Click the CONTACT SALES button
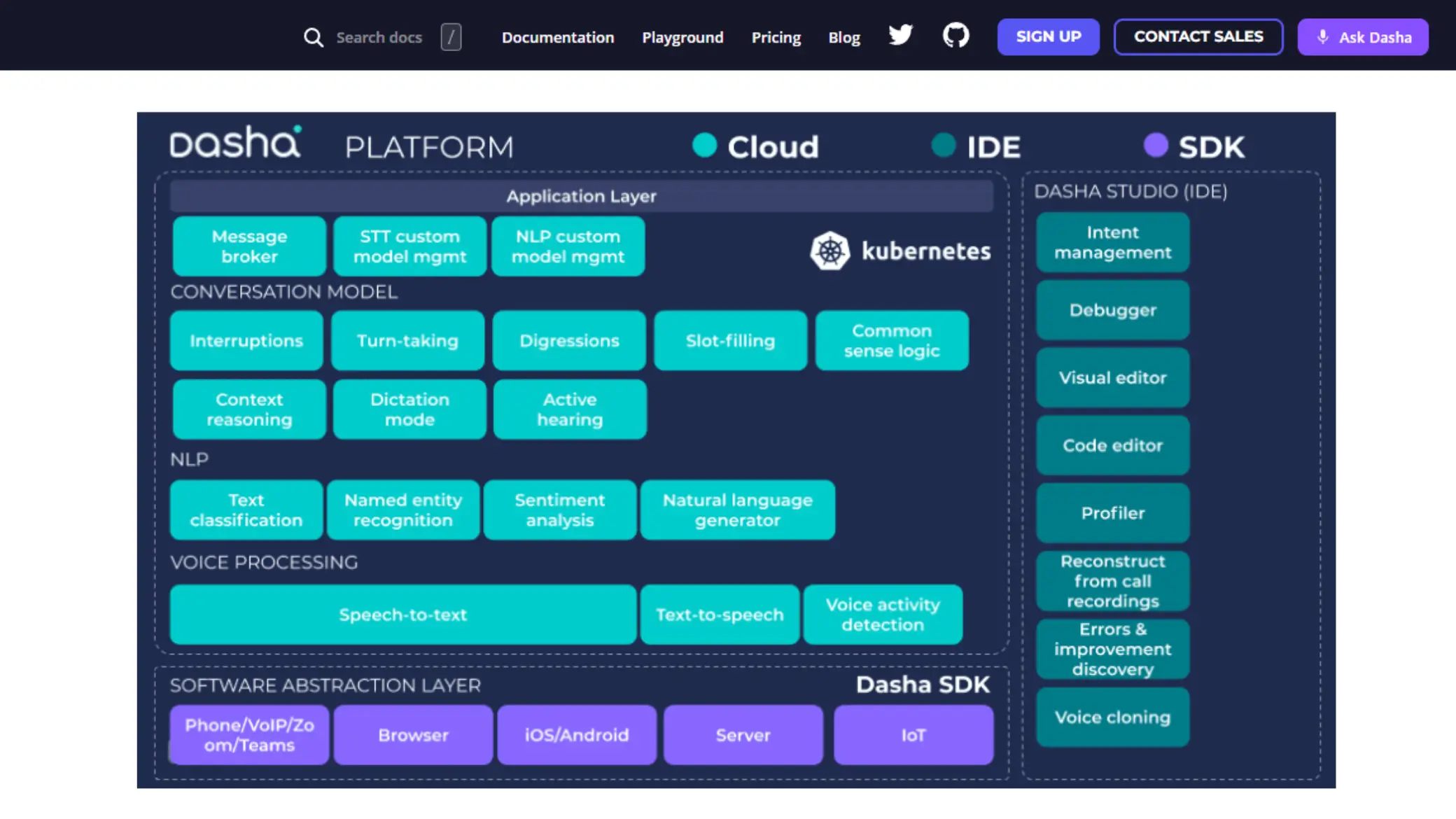1456x819 pixels. click(1198, 36)
